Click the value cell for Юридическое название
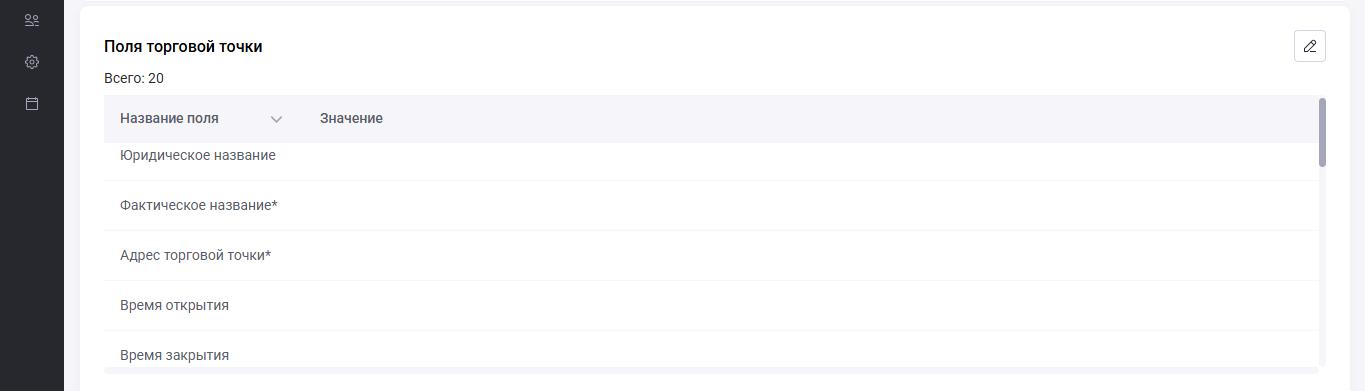The width and height of the screenshot is (1365, 391). coord(811,161)
